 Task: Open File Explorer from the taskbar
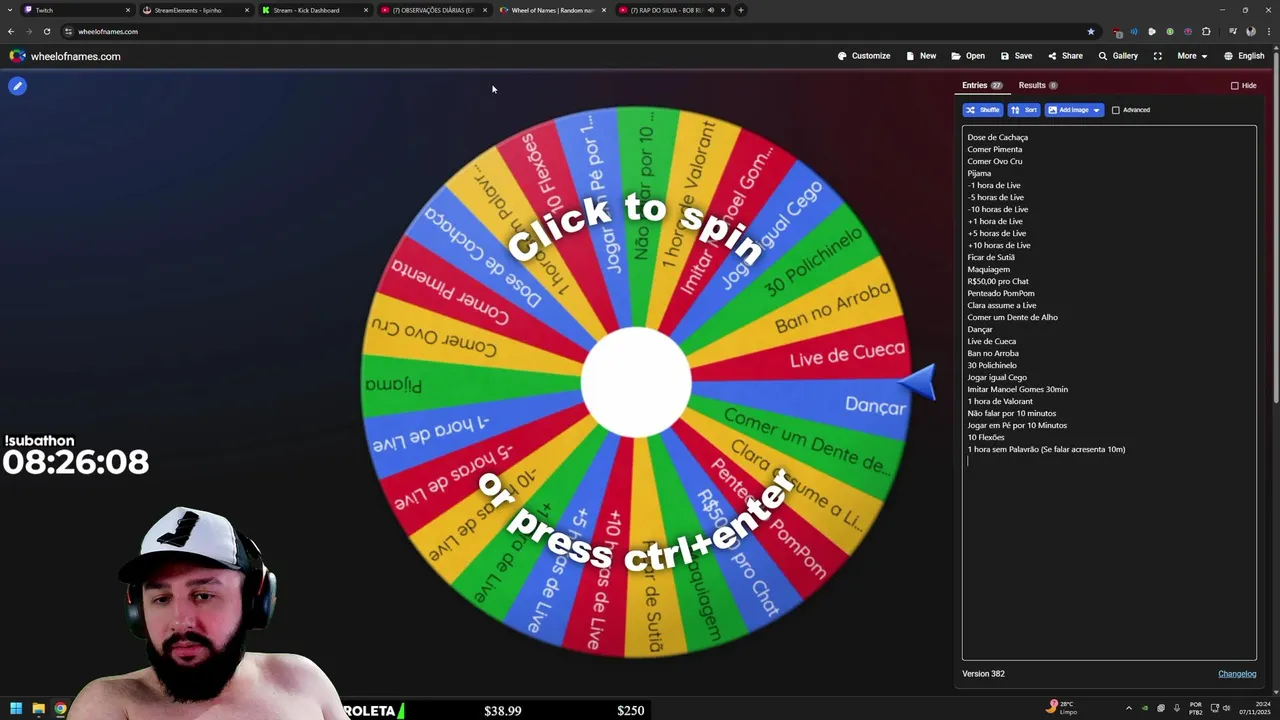(x=38, y=709)
